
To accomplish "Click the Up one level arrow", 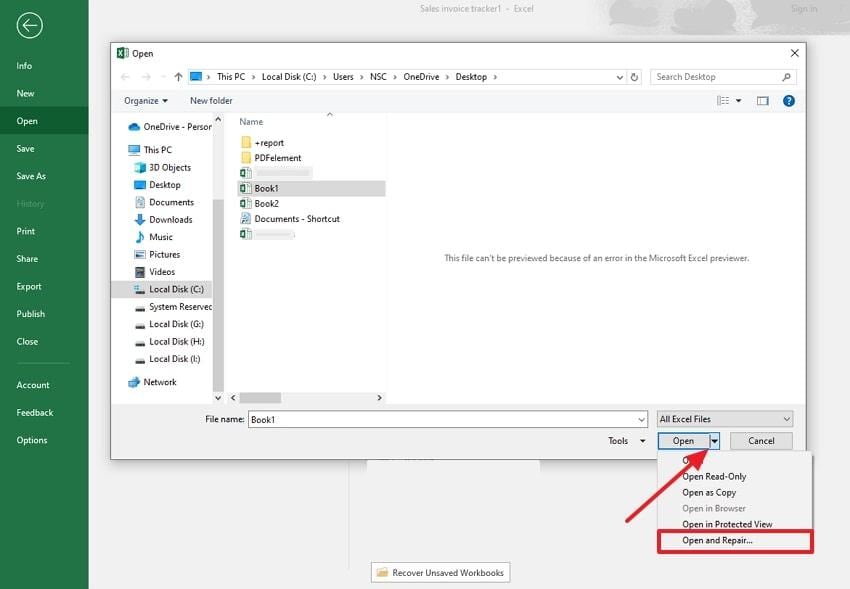I will click(x=178, y=77).
